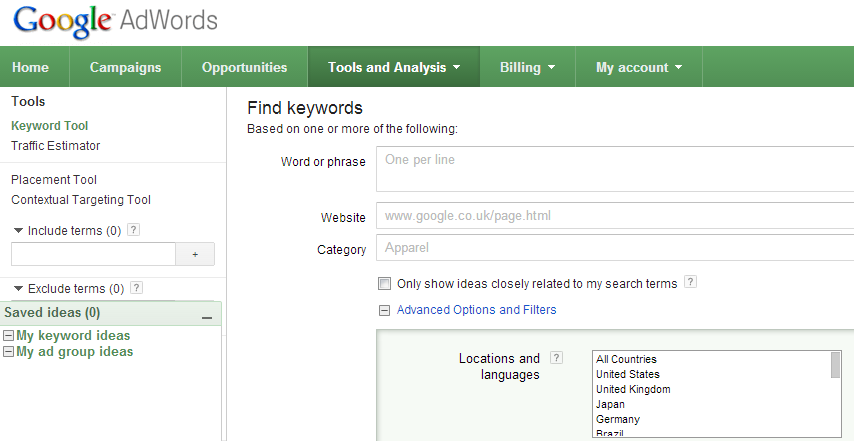Minimize the Saved ideas panel
Image resolution: width=854 pixels, height=441 pixels.
(207, 317)
